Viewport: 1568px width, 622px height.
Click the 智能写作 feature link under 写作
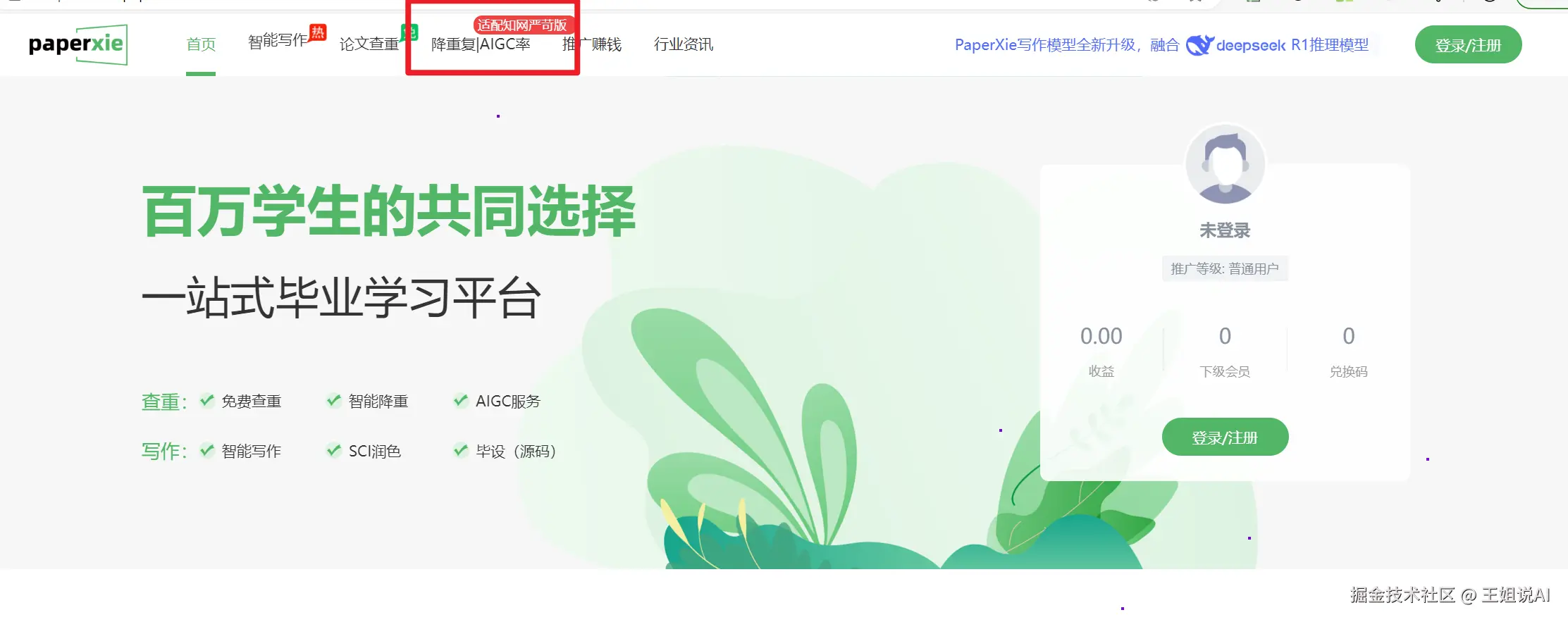tap(252, 451)
